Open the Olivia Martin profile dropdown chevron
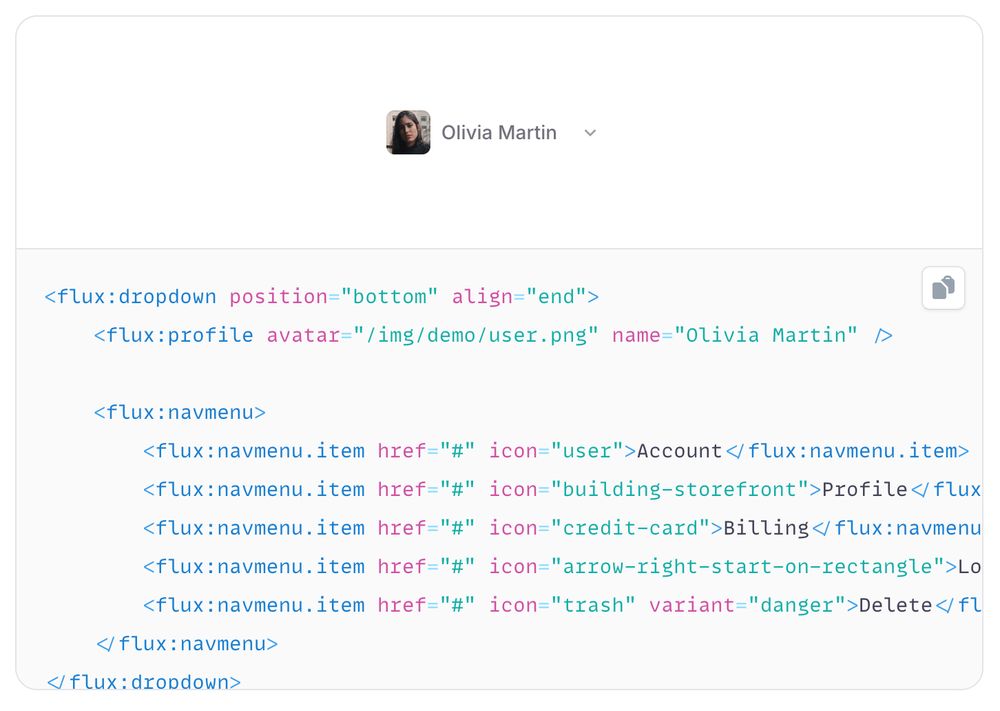 (590, 133)
